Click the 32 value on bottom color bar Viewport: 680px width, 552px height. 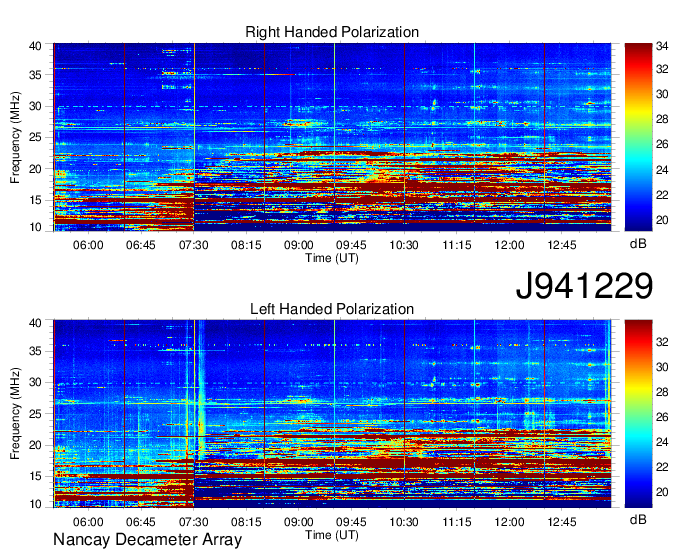tap(662, 342)
